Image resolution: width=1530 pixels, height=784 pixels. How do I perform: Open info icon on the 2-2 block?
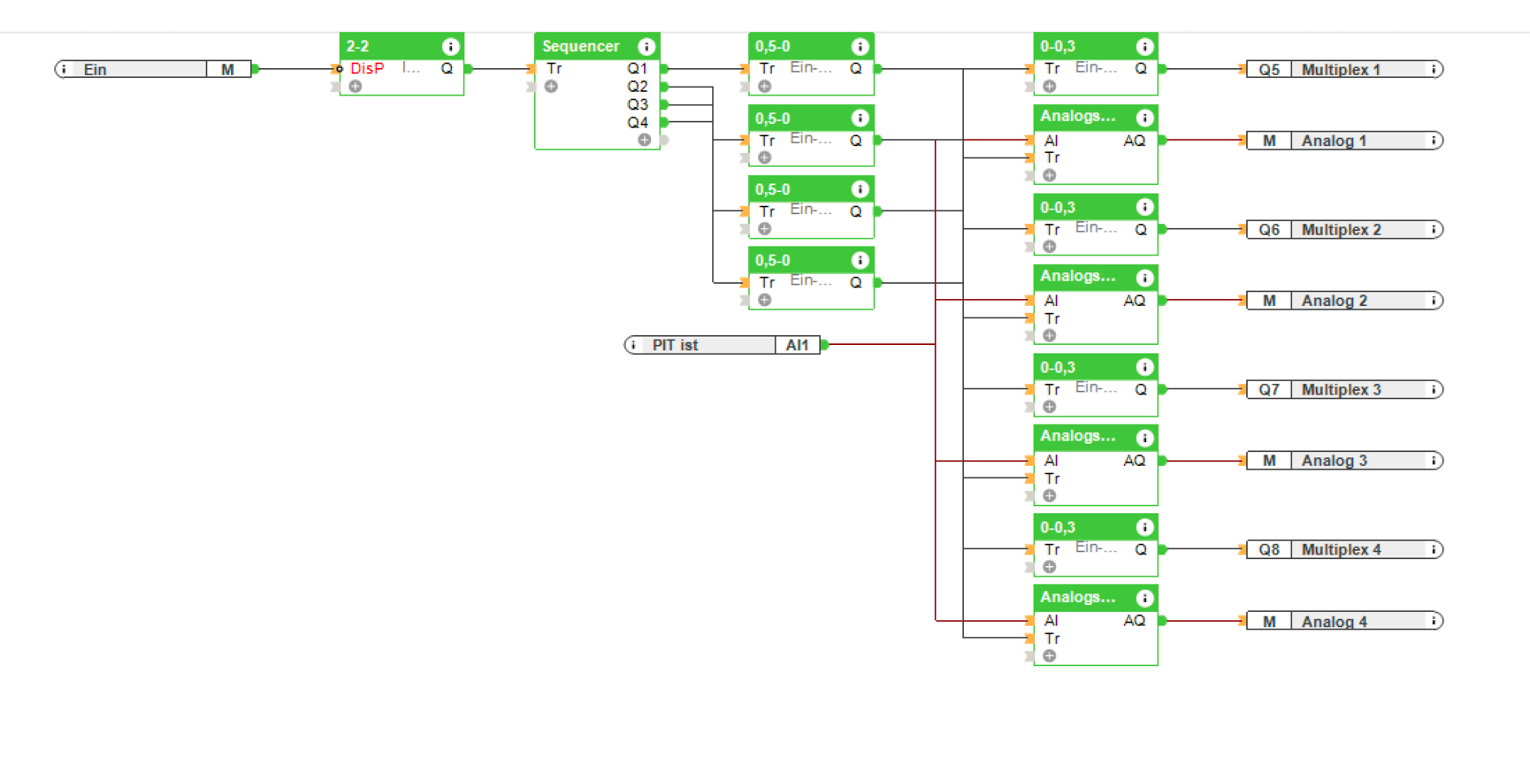451,47
